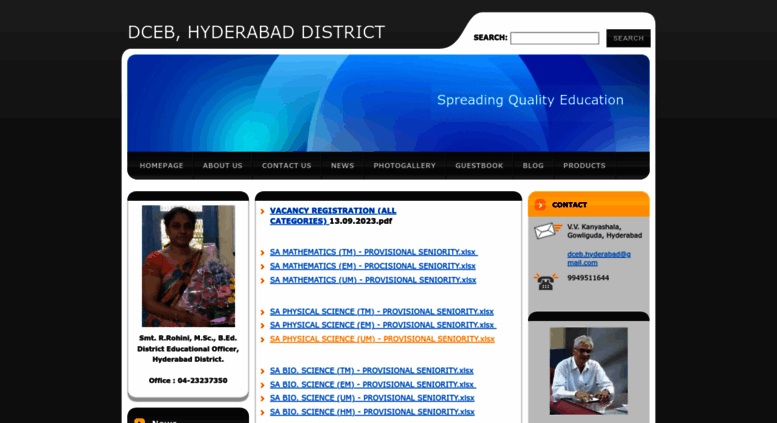Click the bullet arrow beside VACANCY REGISTRATION link
The height and width of the screenshot is (423, 777).
[x=263, y=212]
